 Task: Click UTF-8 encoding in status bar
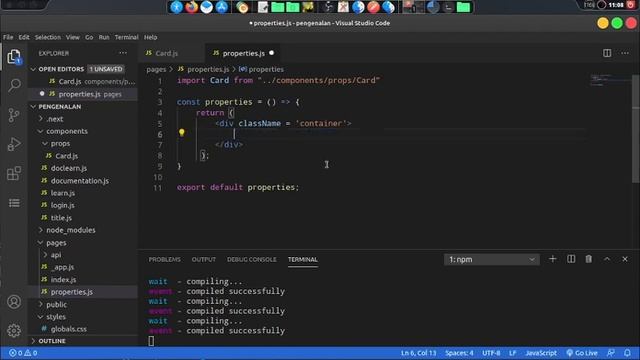491,353
